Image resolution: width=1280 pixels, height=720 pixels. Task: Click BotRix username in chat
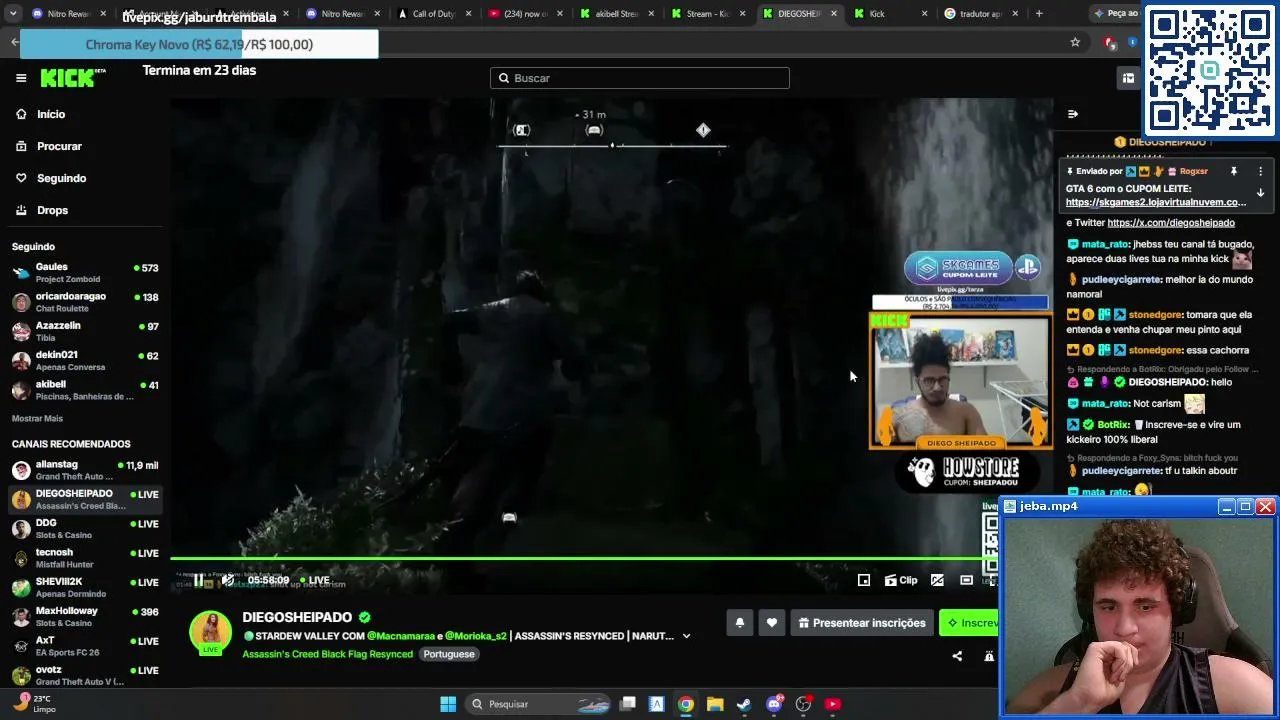tap(1114, 425)
